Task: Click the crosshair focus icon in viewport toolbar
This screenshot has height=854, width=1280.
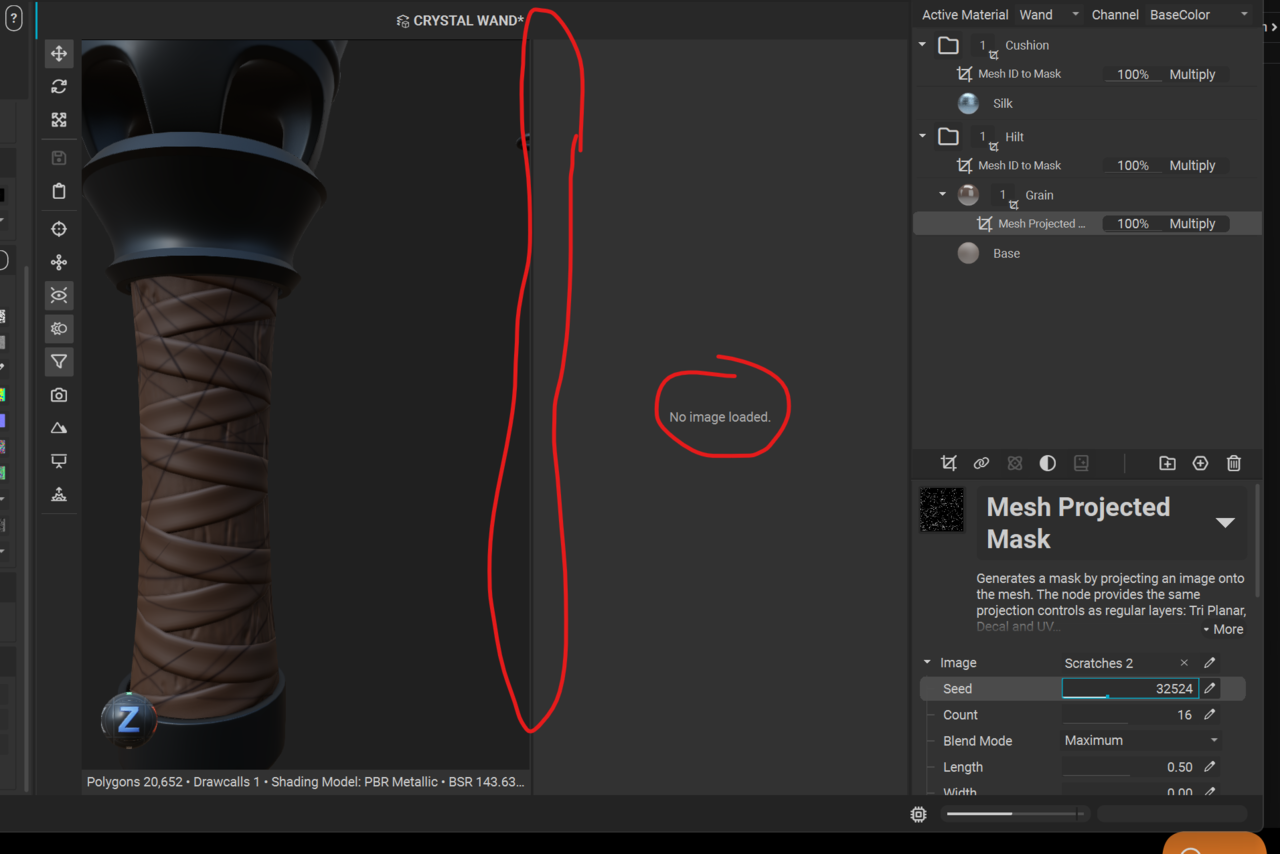Action: [59, 229]
